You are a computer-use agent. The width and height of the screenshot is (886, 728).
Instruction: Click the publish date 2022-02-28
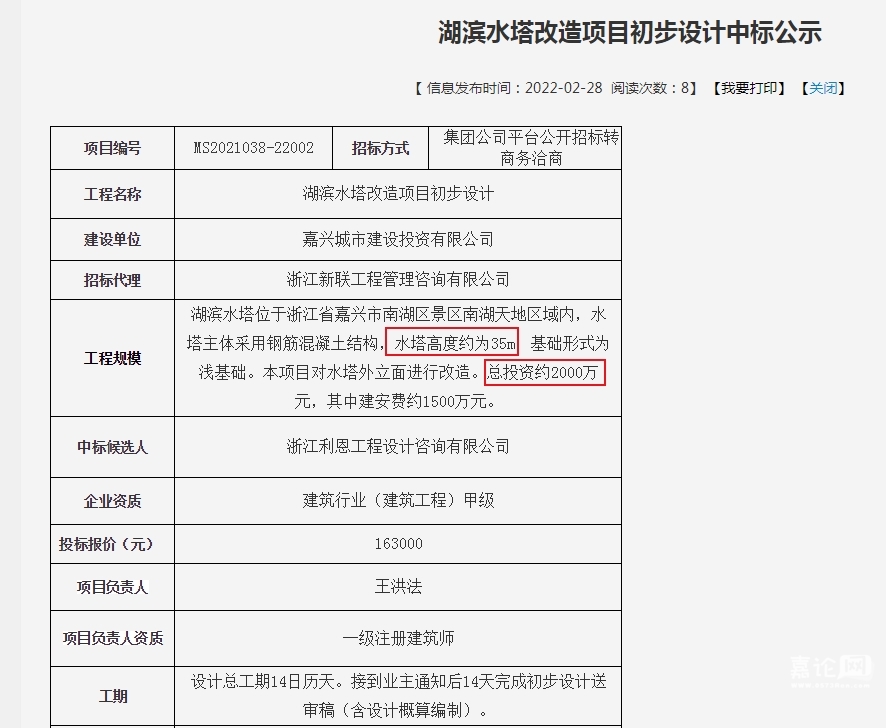click(x=563, y=88)
